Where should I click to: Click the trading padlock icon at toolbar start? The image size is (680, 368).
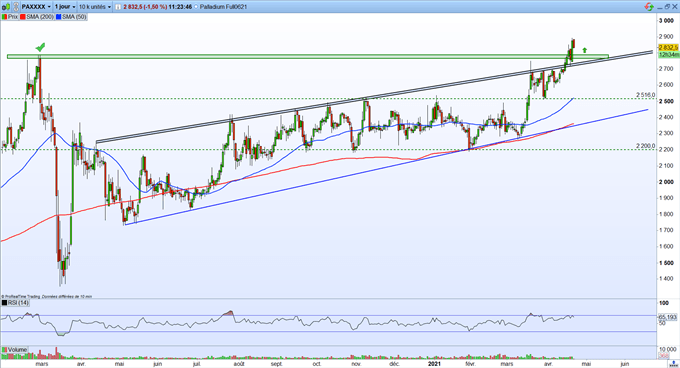tap(6, 7)
